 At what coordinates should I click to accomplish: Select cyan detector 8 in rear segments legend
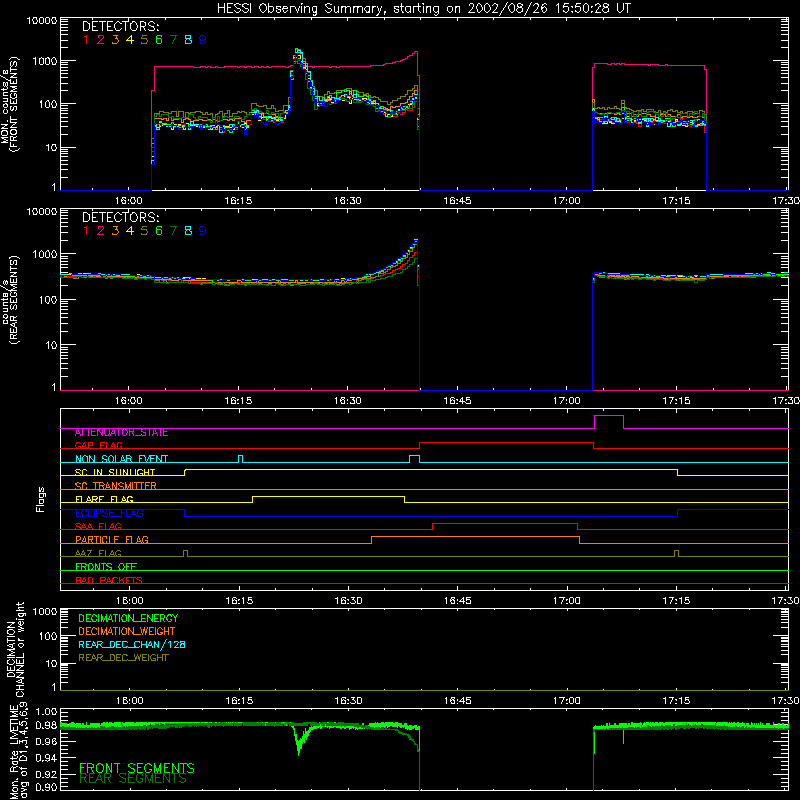[188, 231]
